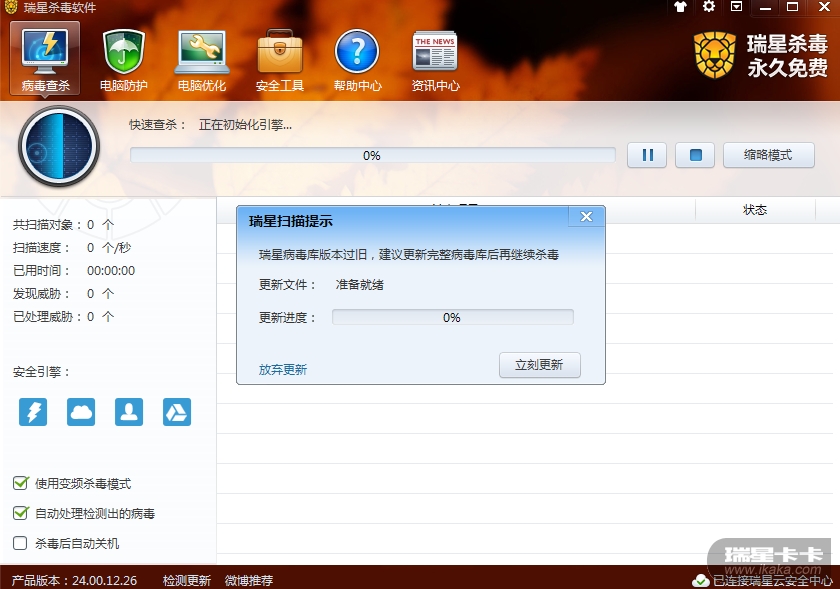Click the cloud security engine icon

tap(81, 412)
